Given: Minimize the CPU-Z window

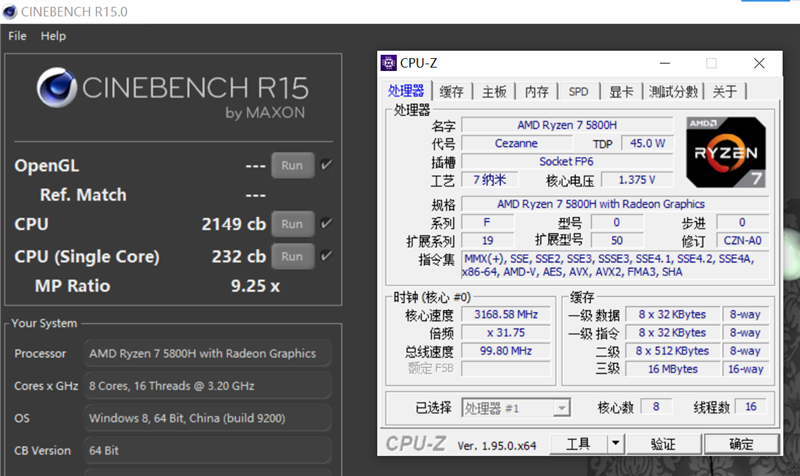Looking at the screenshot, I should point(665,63).
